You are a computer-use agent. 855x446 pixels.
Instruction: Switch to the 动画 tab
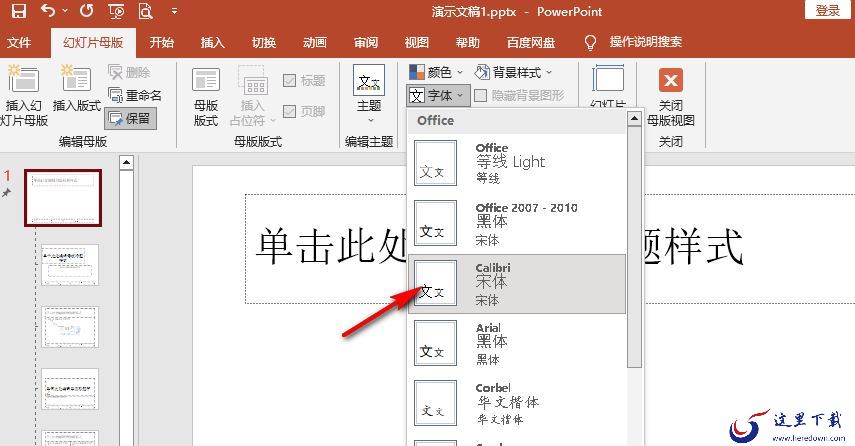[315, 43]
